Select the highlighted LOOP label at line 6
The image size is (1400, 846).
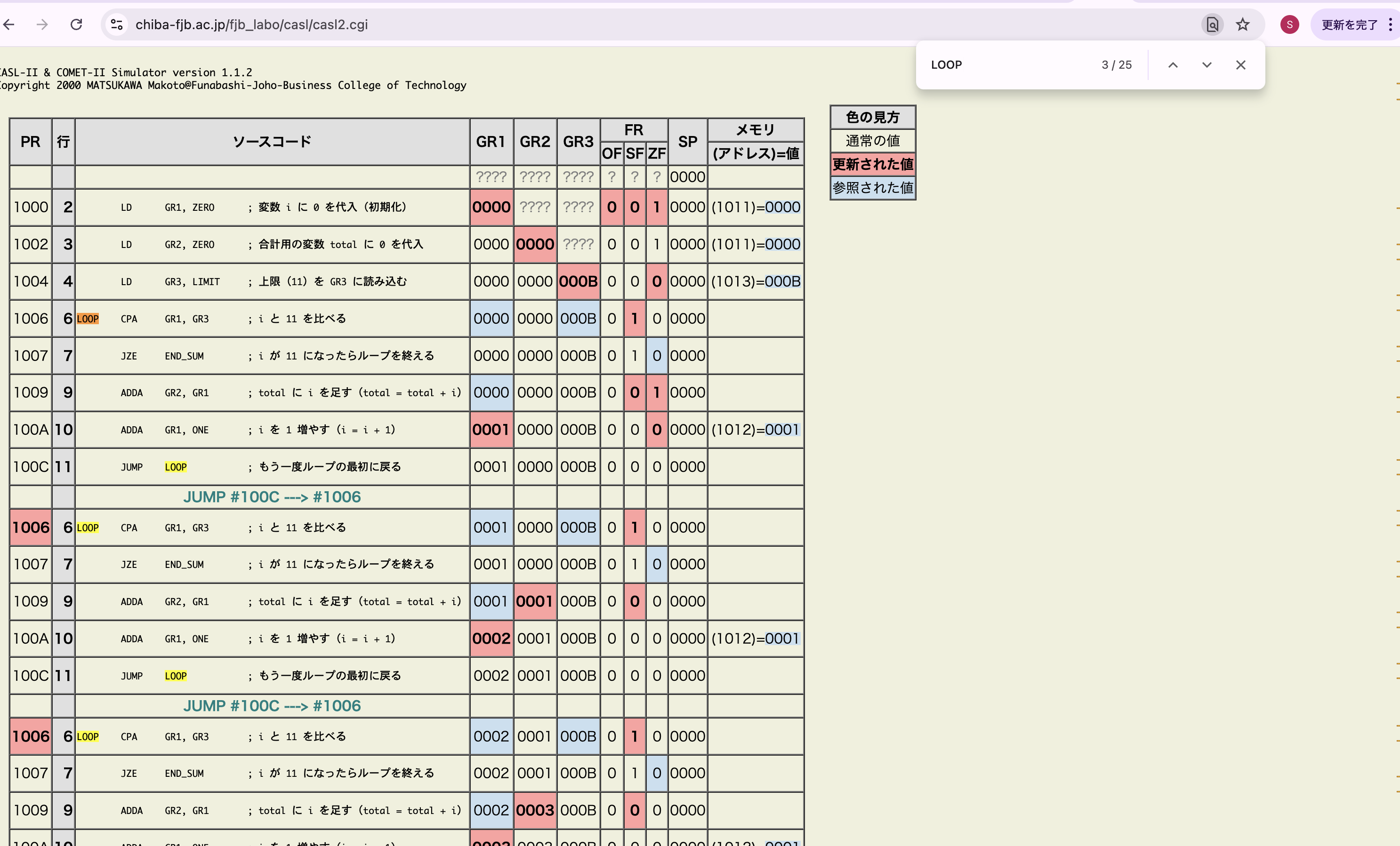pyautogui.click(x=88, y=319)
